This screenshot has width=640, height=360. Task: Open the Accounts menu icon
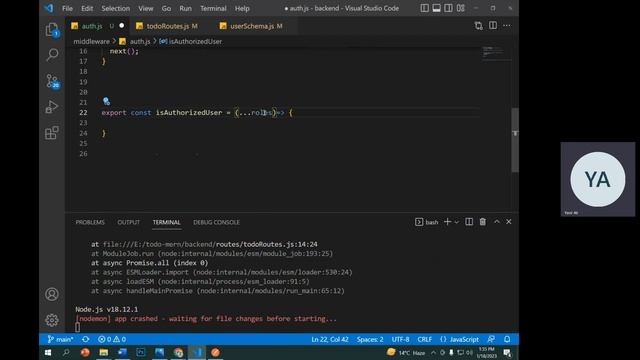tap(52, 294)
